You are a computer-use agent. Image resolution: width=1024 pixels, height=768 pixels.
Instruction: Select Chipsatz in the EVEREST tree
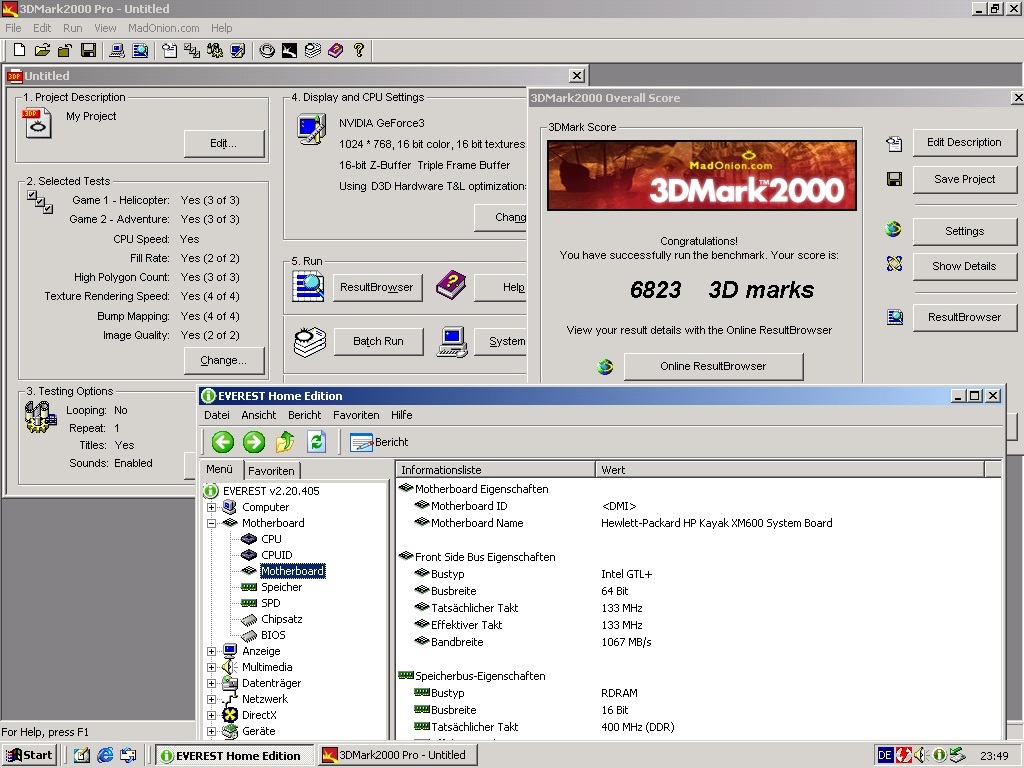[x=281, y=619]
